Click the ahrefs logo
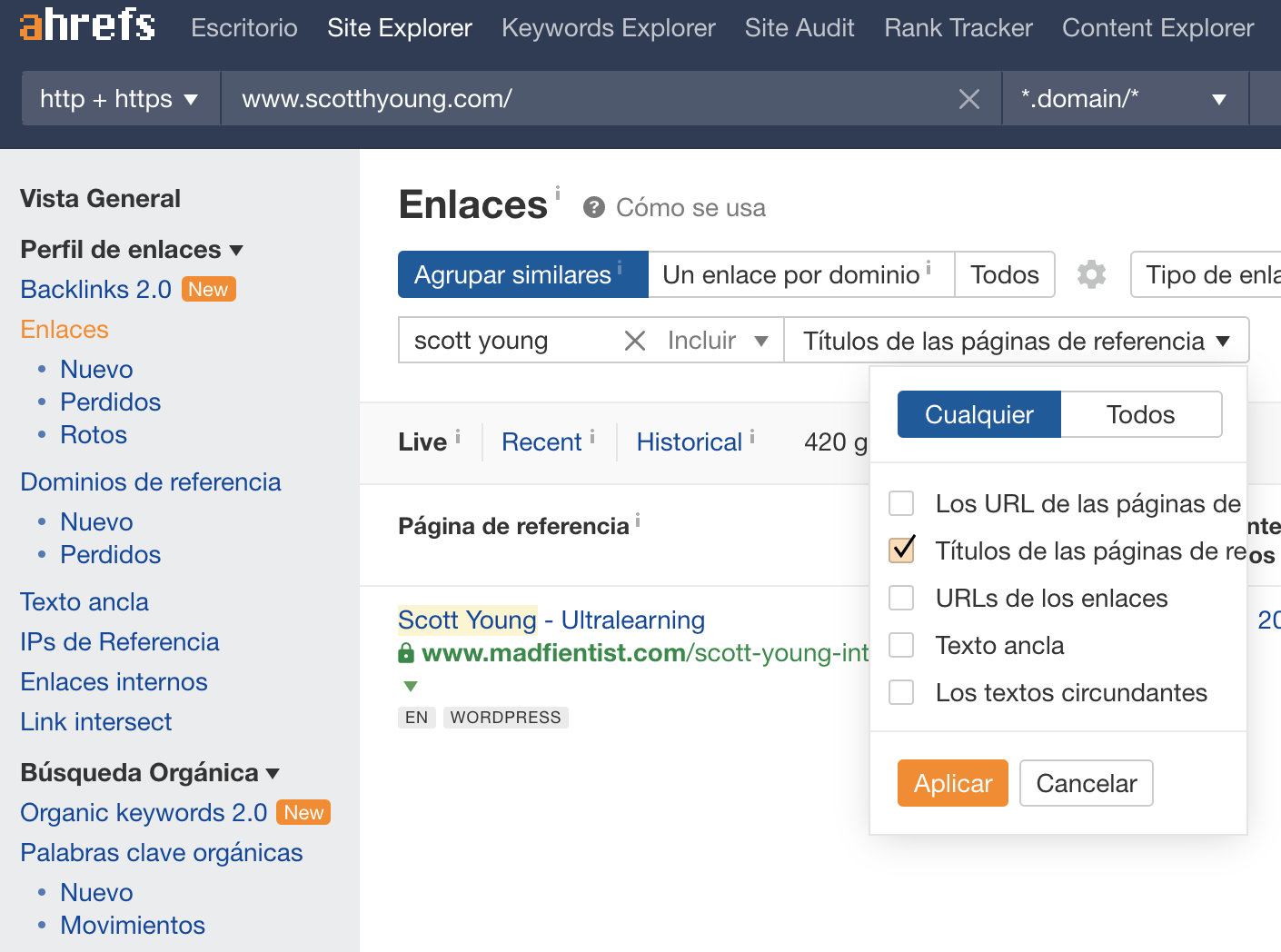Viewport: 1281px width, 952px height. click(87, 25)
